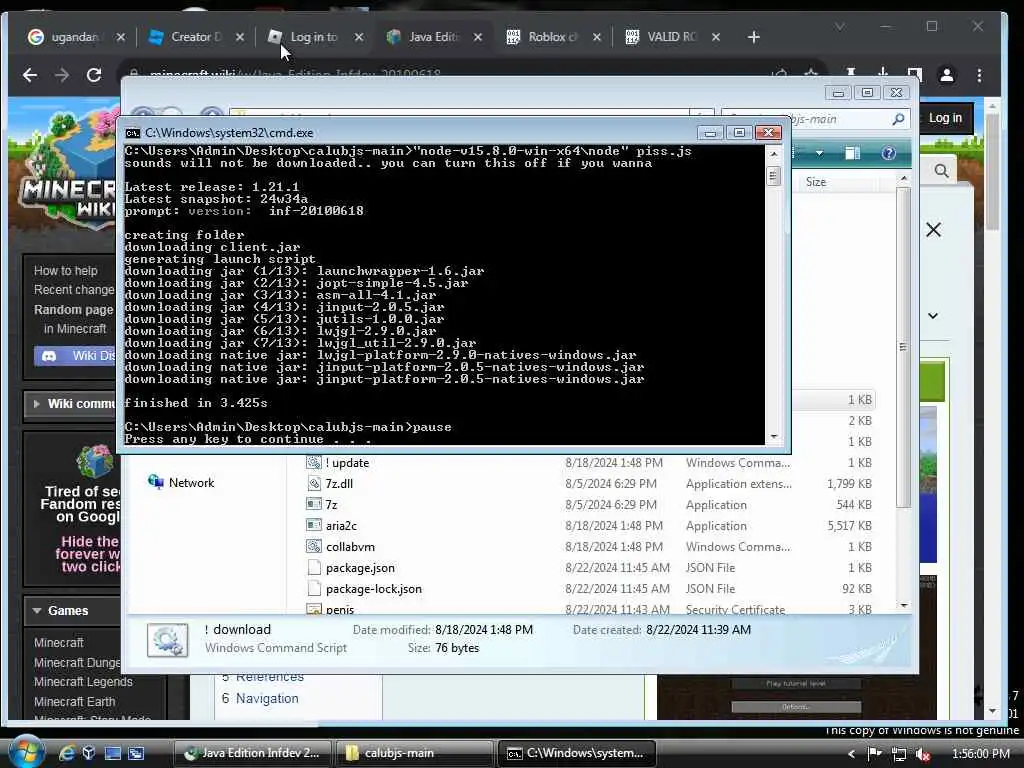1024x768 pixels.
Task: Expand the wiki chevron below the X
Action: tap(933, 316)
